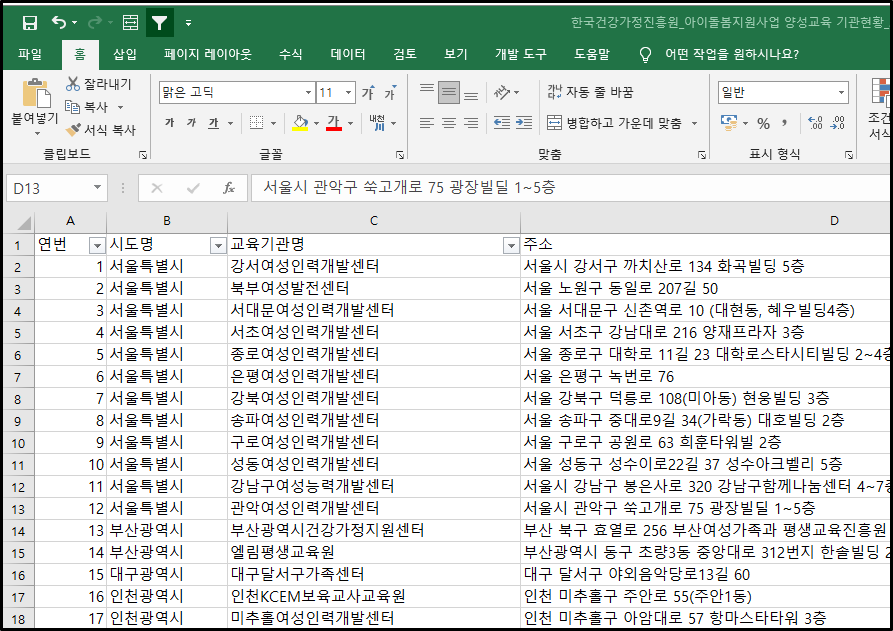This screenshot has width=893, height=631.
Task: Click the align left icon
Action: coord(427,123)
